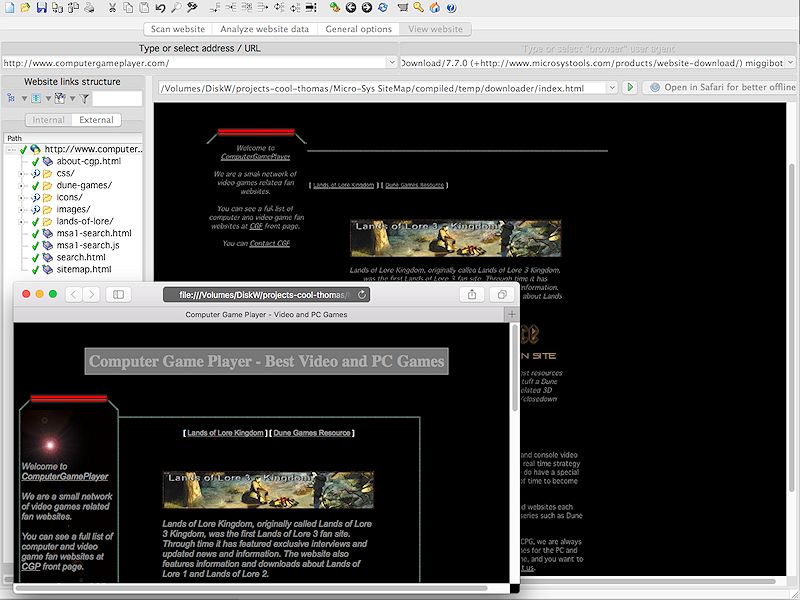800x600 pixels.
Task: Expand the lands-of-lore/ folder node
Action: click(x=21, y=221)
